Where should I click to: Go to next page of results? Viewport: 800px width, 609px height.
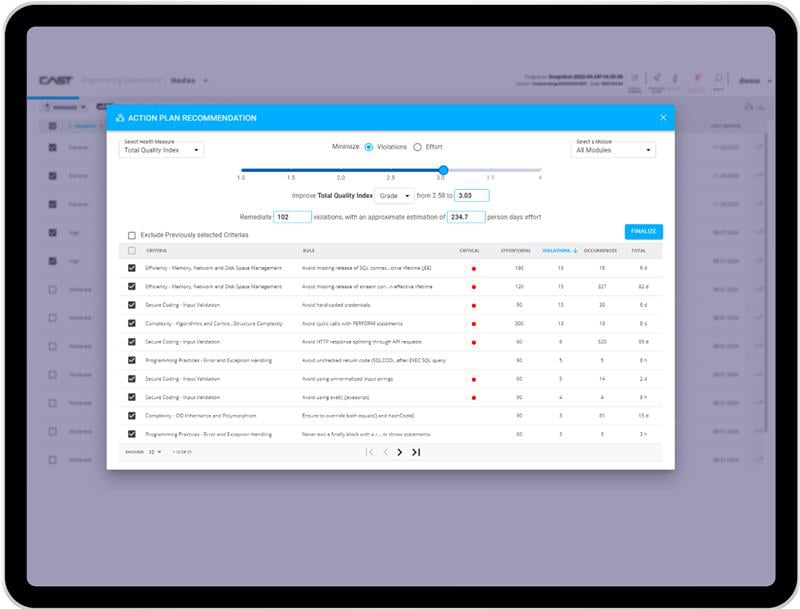tap(400, 452)
